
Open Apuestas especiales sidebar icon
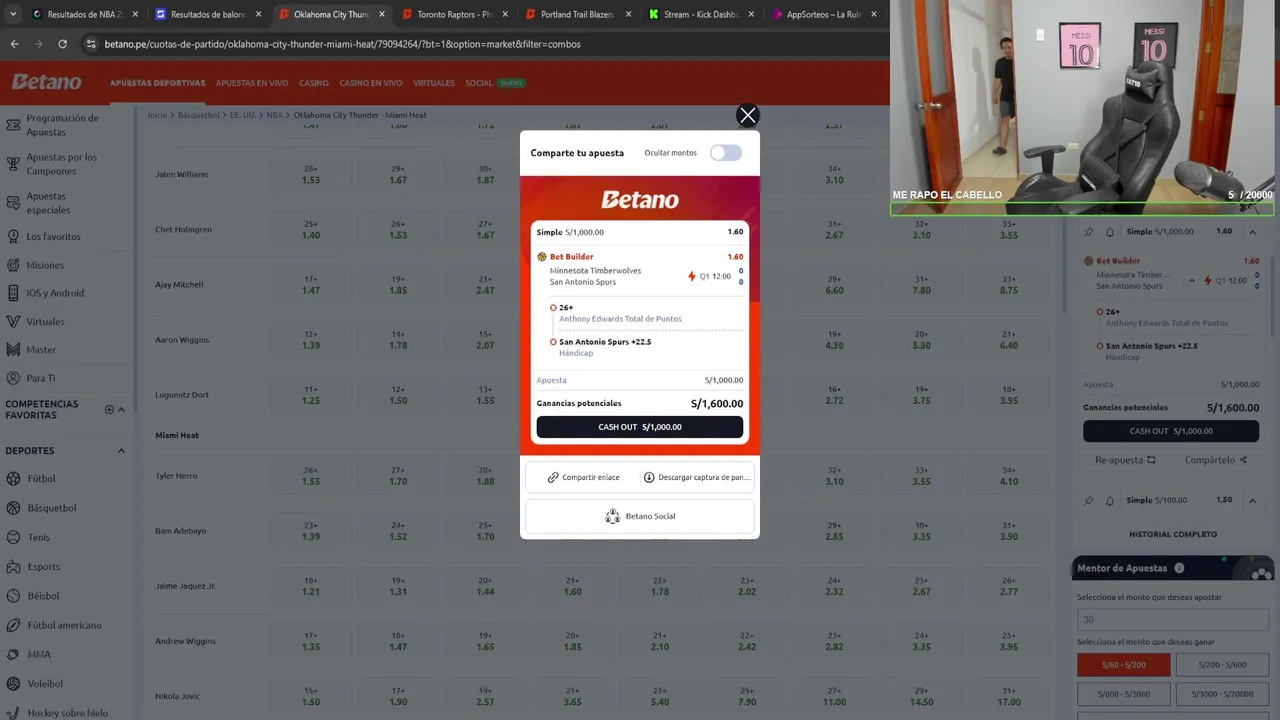tap(13, 203)
